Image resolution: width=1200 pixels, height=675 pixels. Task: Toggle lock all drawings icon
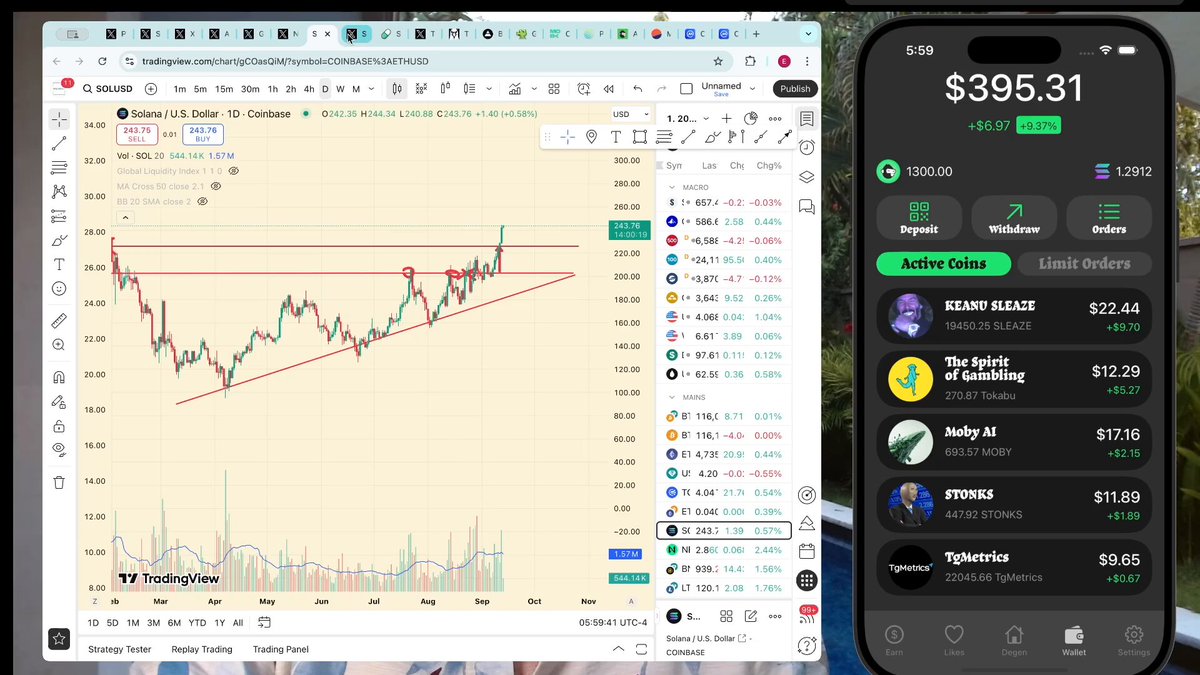point(59,426)
